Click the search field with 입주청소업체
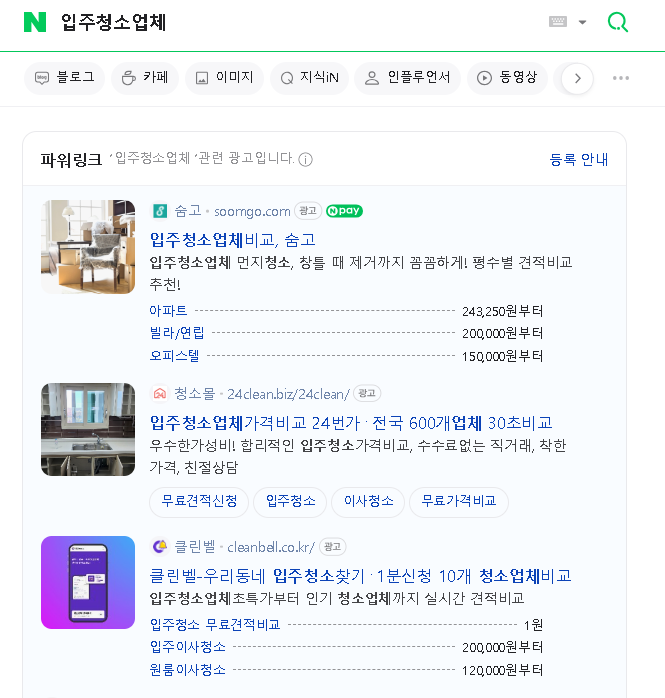665x698 pixels. [x=114, y=22]
